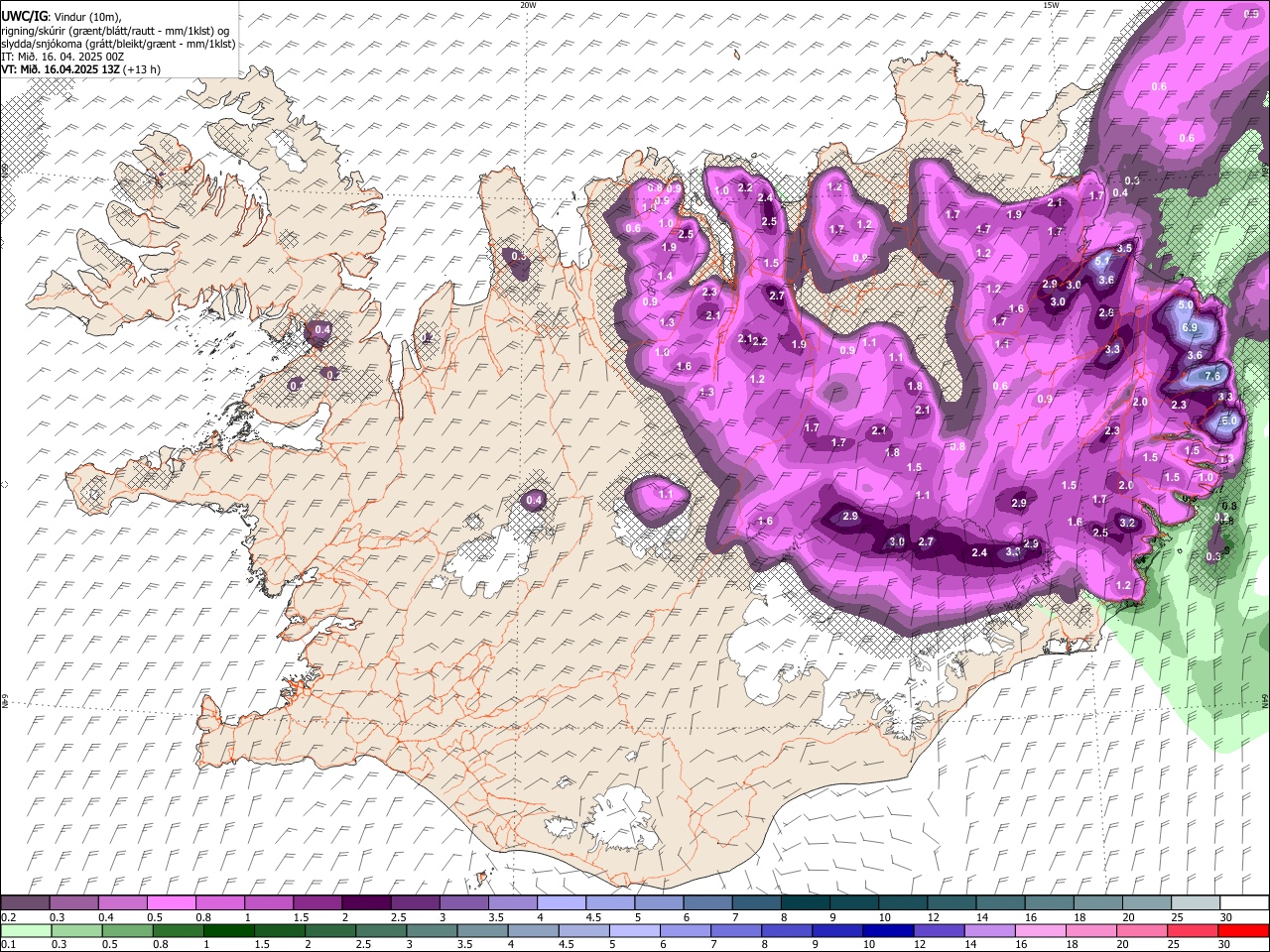This screenshot has height=952, width=1270.
Task: Click the '6.9' precipitation value on the map
Action: click(1191, 327)
